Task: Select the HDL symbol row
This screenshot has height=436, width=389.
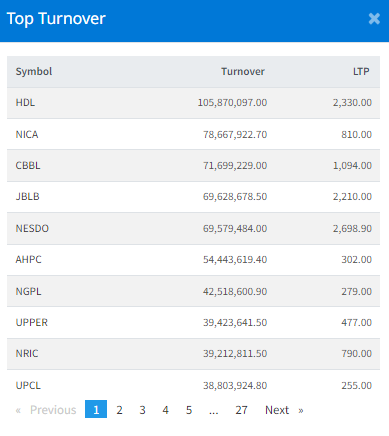Action: (x=193, y=103)
